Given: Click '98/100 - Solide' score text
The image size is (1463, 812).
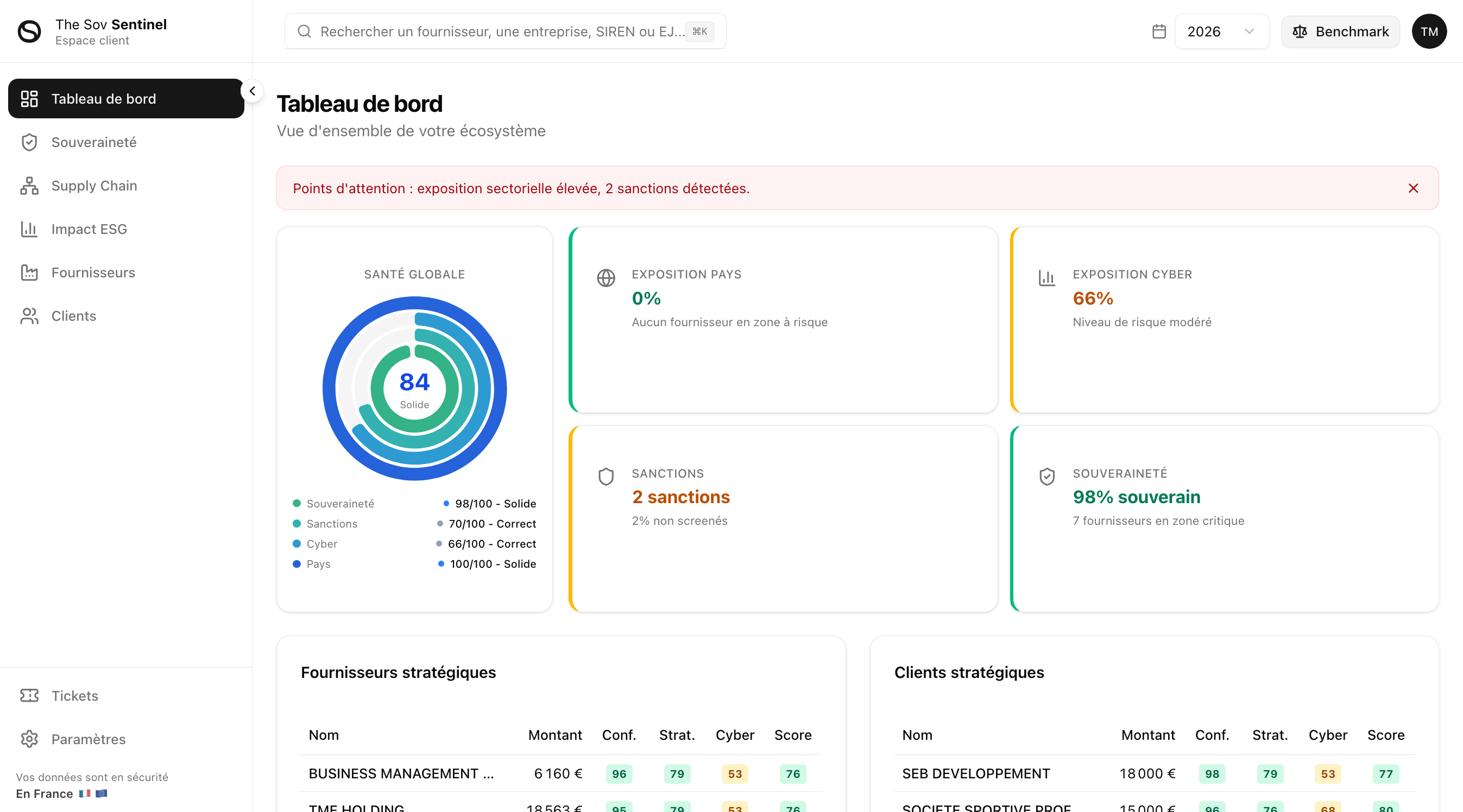Looking at the screenshot, I should pyautogui.click(x=495, y=504).
